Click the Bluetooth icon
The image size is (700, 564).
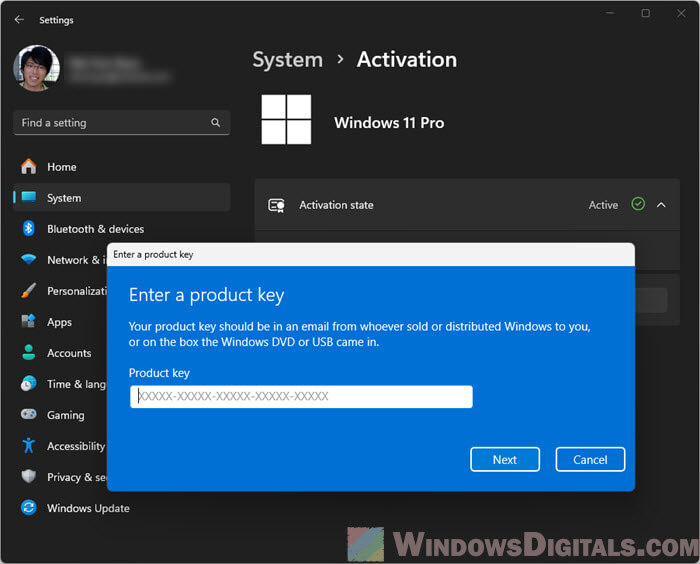click(29, 228)
